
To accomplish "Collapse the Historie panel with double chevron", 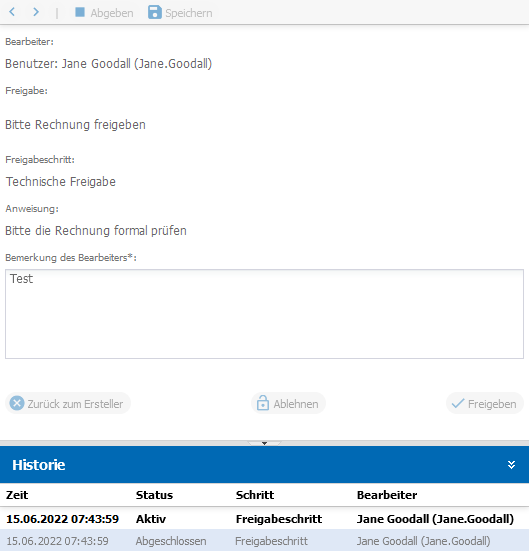I will point(511,464).
